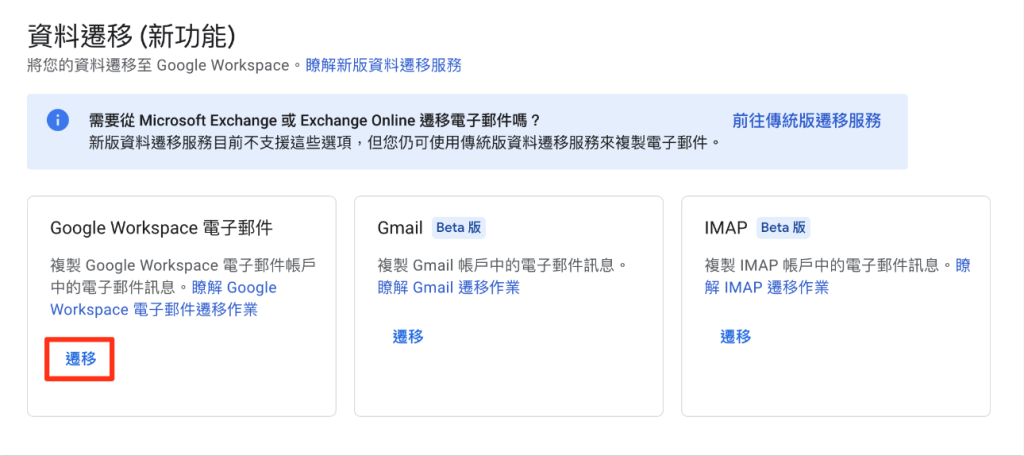
Task: Select the 資料遷移 (新功能) page heading
Action: 131,37
